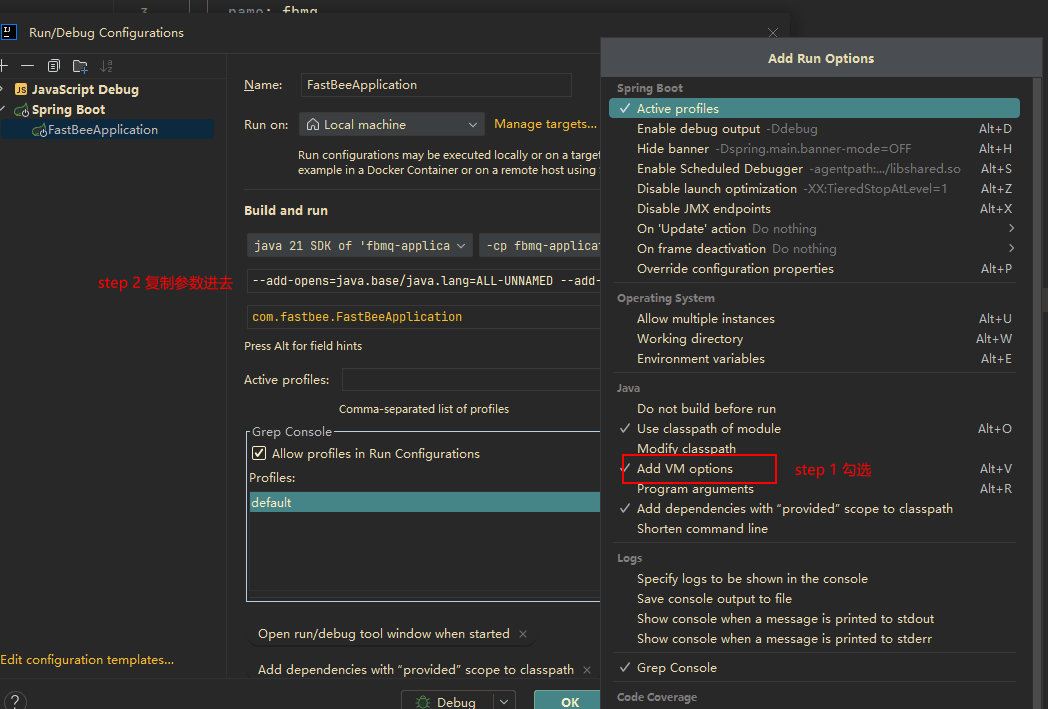The image size is (1048, 709).
Task: Select Shorten command line option
Action: click(814, 529)
